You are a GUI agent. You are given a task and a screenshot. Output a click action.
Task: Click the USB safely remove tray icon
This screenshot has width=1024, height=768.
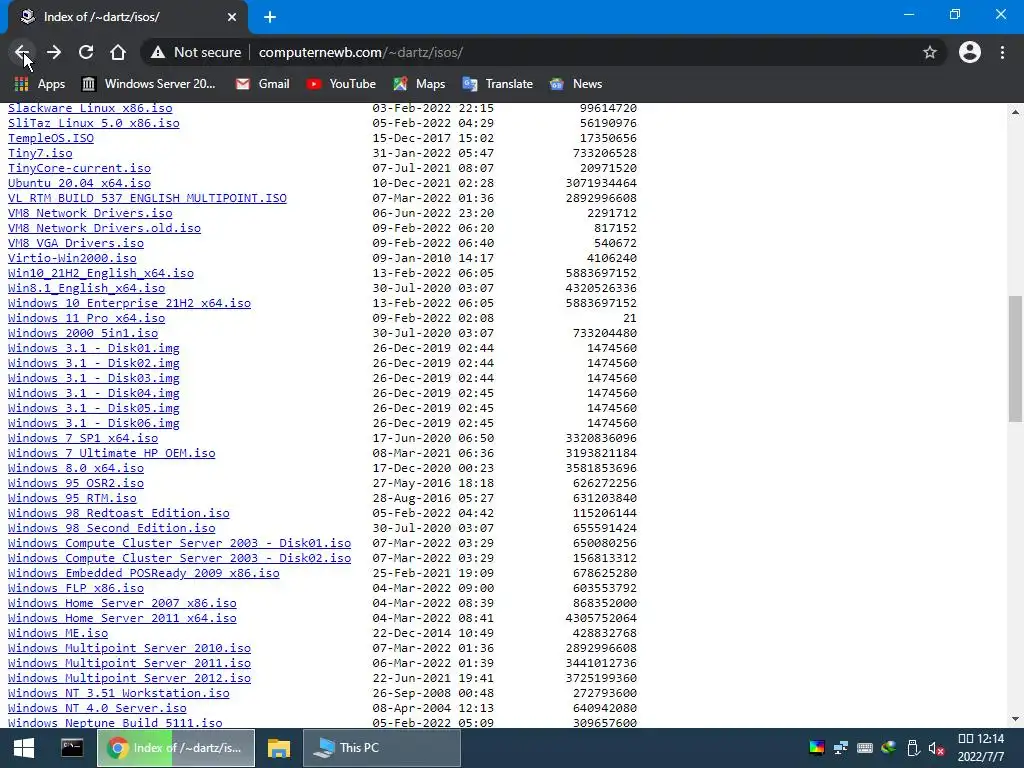[913, 748]
